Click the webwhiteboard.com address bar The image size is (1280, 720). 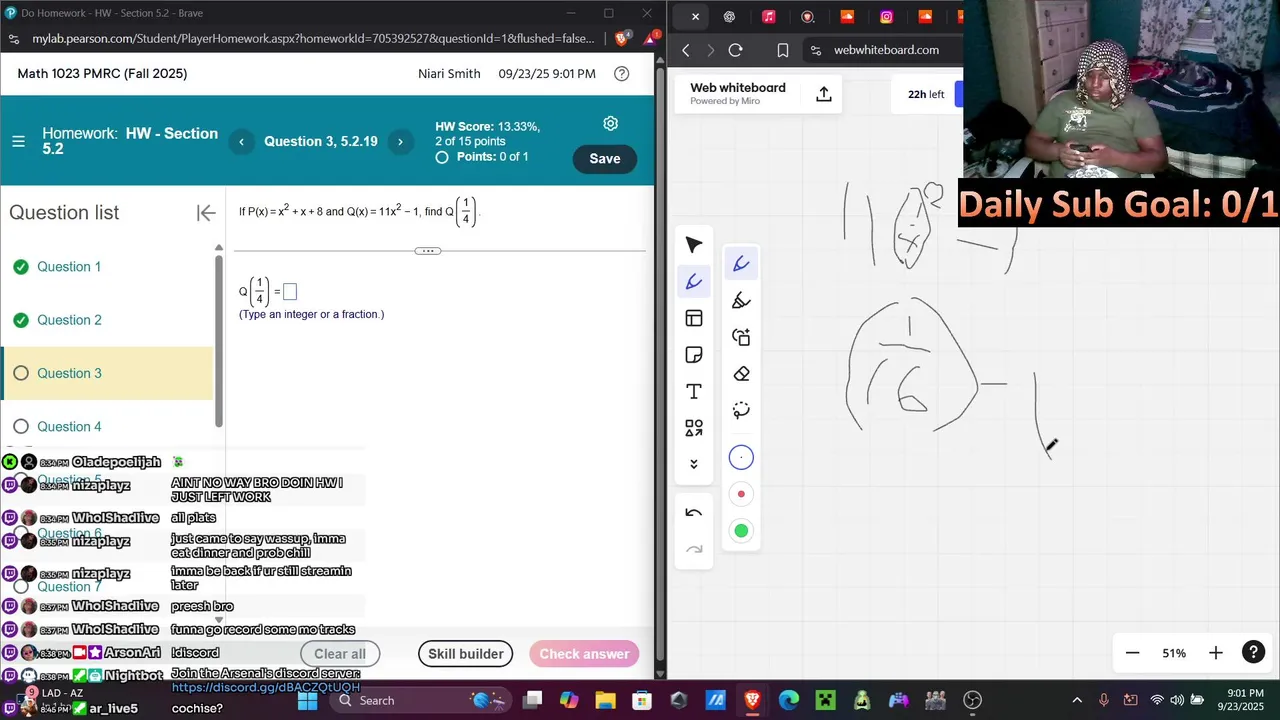coord(885,50)
